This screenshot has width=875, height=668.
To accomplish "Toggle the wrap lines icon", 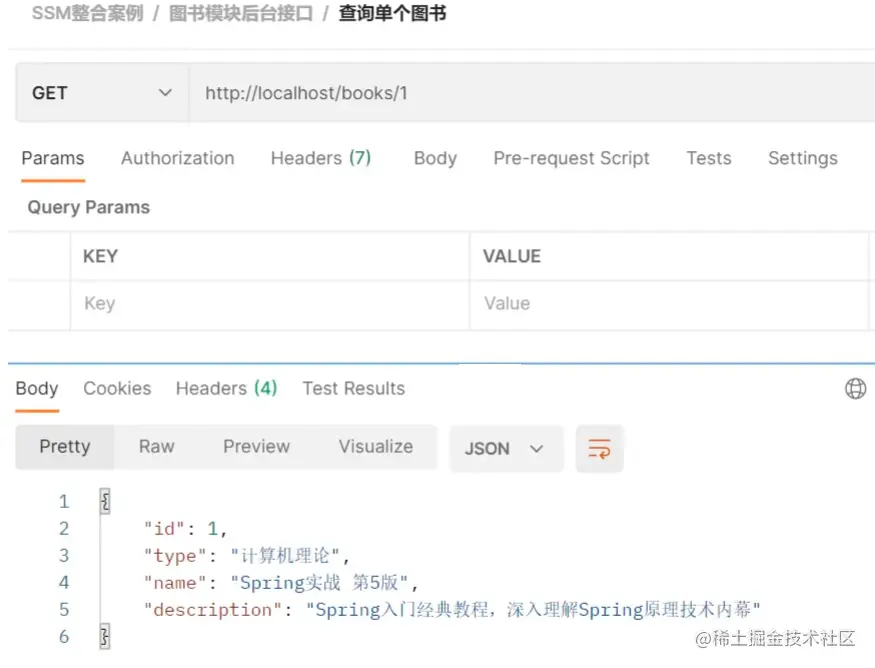I will (x=599, y=448).
